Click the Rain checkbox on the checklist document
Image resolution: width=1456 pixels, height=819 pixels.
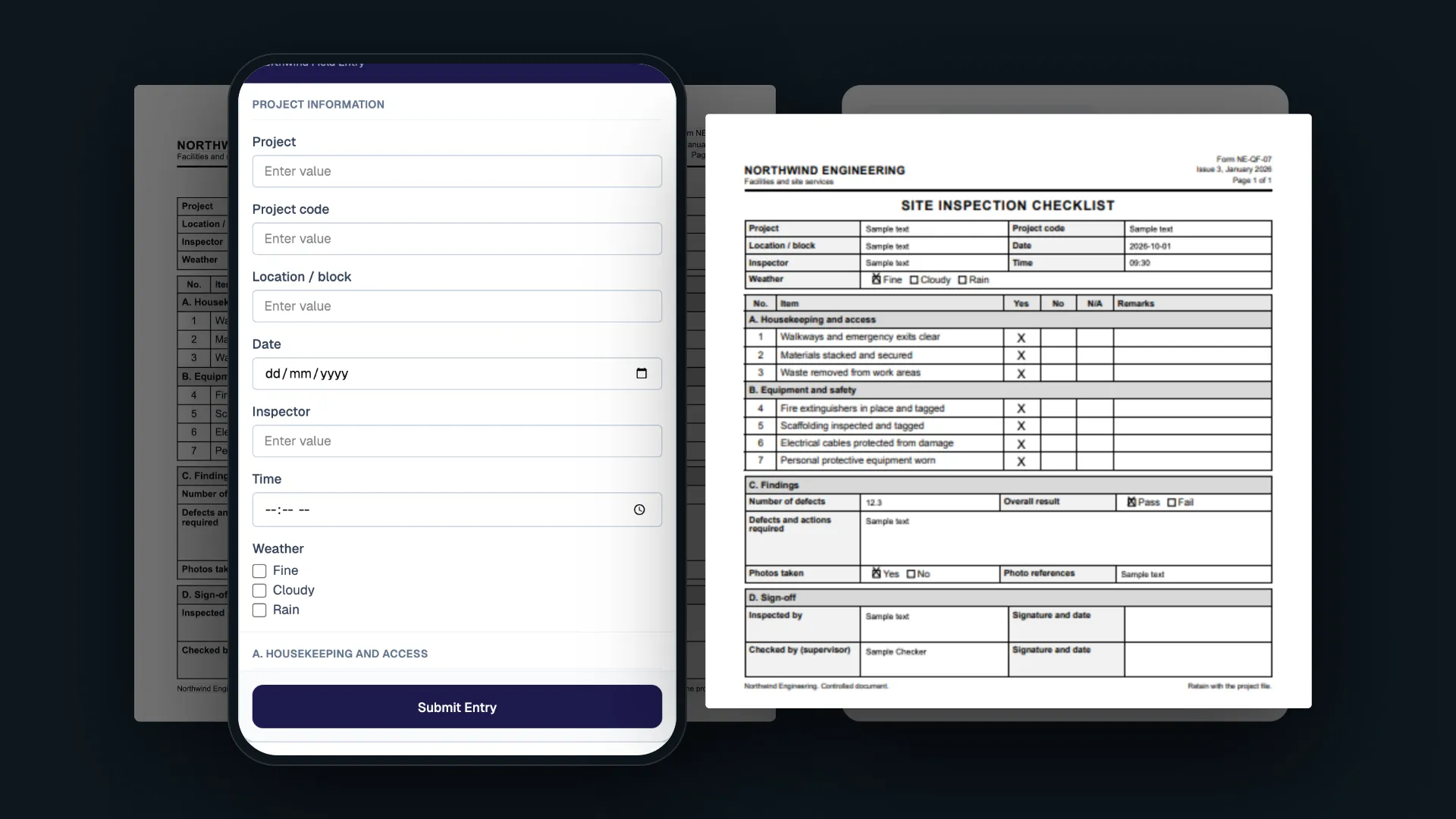click(x=962, y=280)
